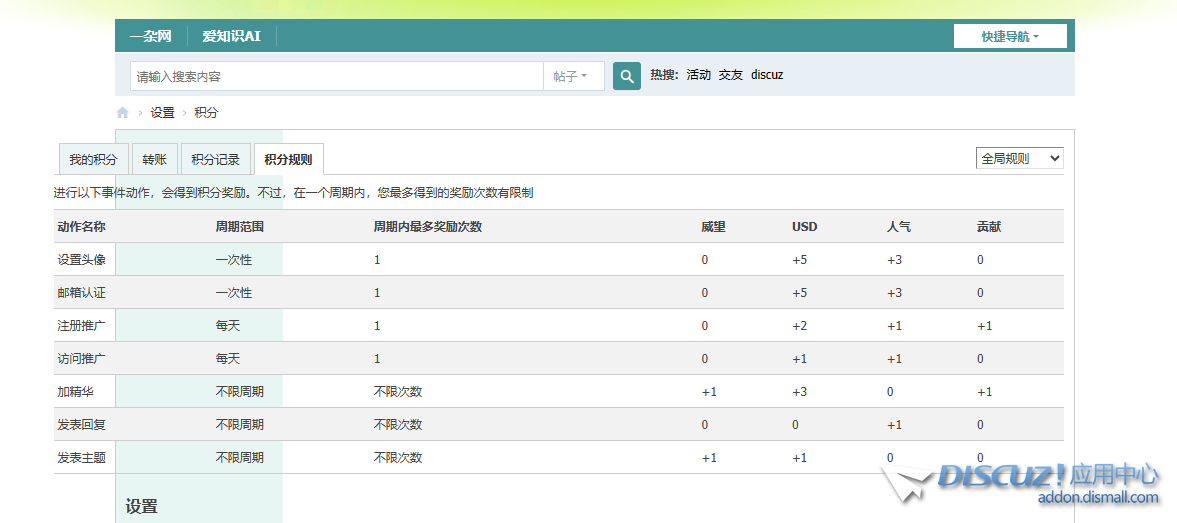Select the 积分规则 tab
The height and width of the screenshot is (523, 1177).
[x=288, y=160]
